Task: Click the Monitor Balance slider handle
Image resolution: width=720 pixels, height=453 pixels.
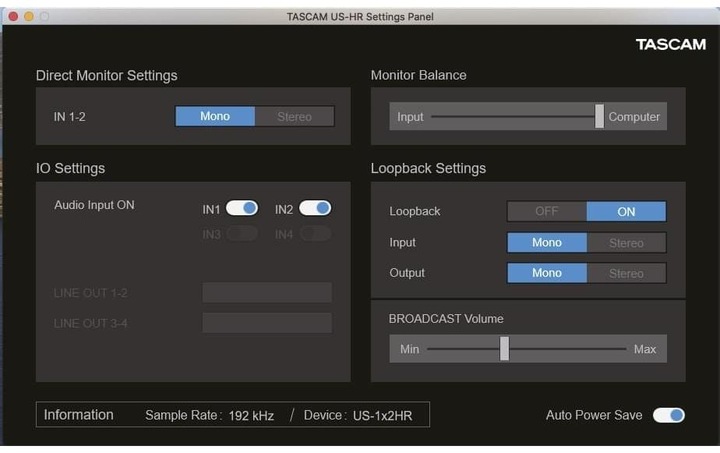Action: [x=599, y=116]
